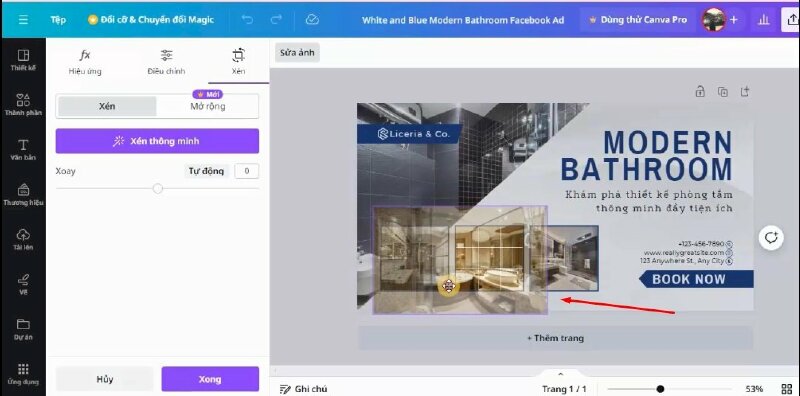This screenshot has width=800, height=396.
Task: Click the add page icon above canvas
Action: (x=745, y=92)
